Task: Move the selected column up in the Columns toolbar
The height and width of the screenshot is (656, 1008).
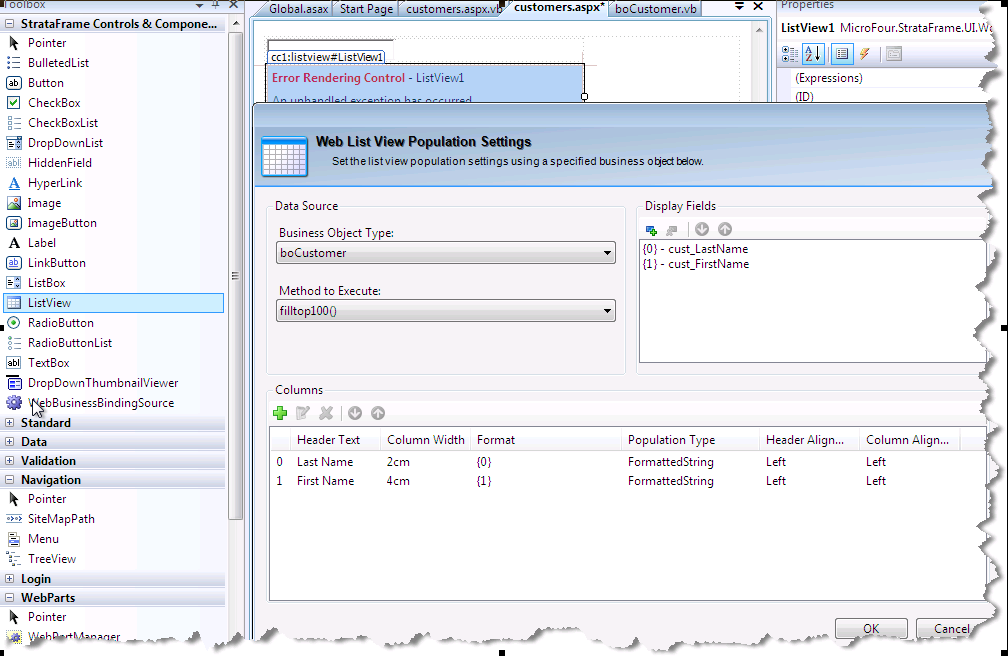Action: [x=378, y=413]
